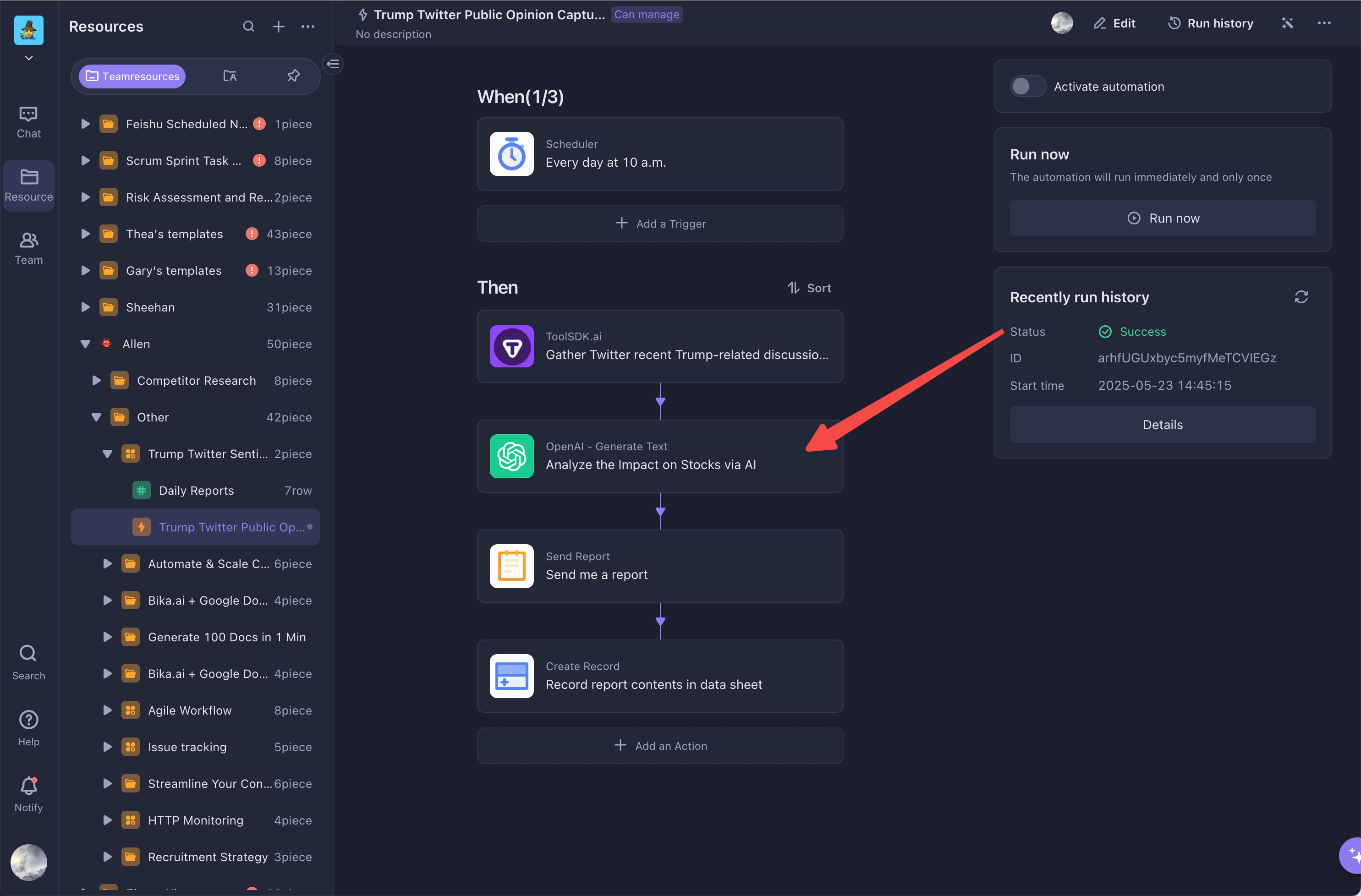
Task: Open Generate 100 Docs in 1 Min folder
Action: pos(195,637)
